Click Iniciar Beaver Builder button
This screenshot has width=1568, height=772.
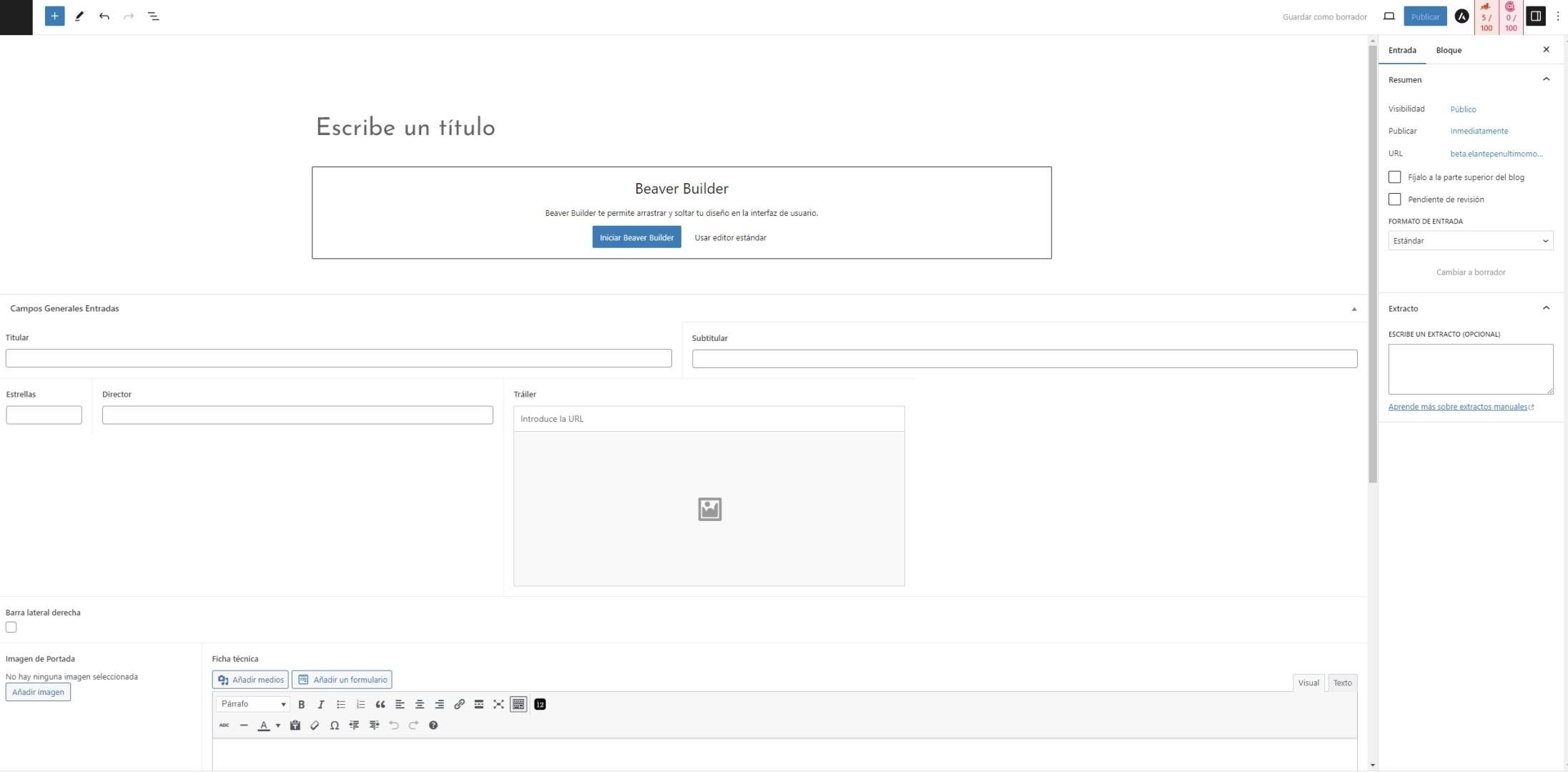636,237
